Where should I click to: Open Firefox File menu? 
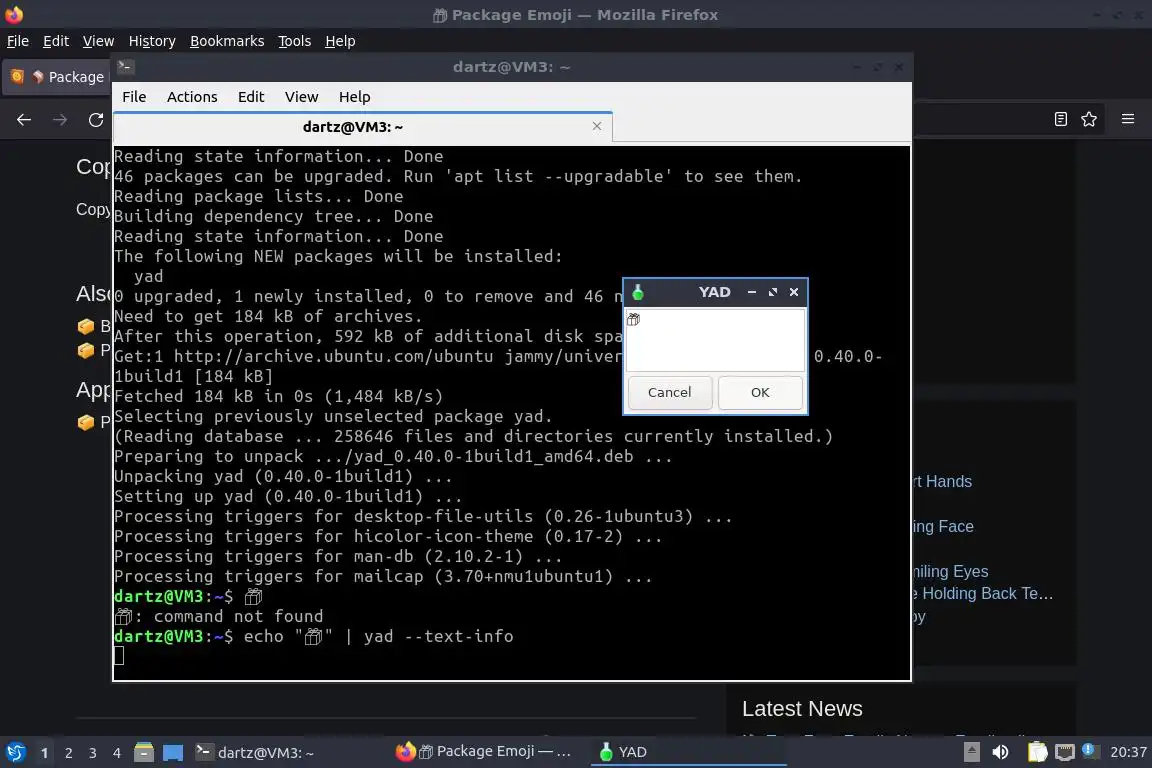pyautogui.click(x=18, y=41)
